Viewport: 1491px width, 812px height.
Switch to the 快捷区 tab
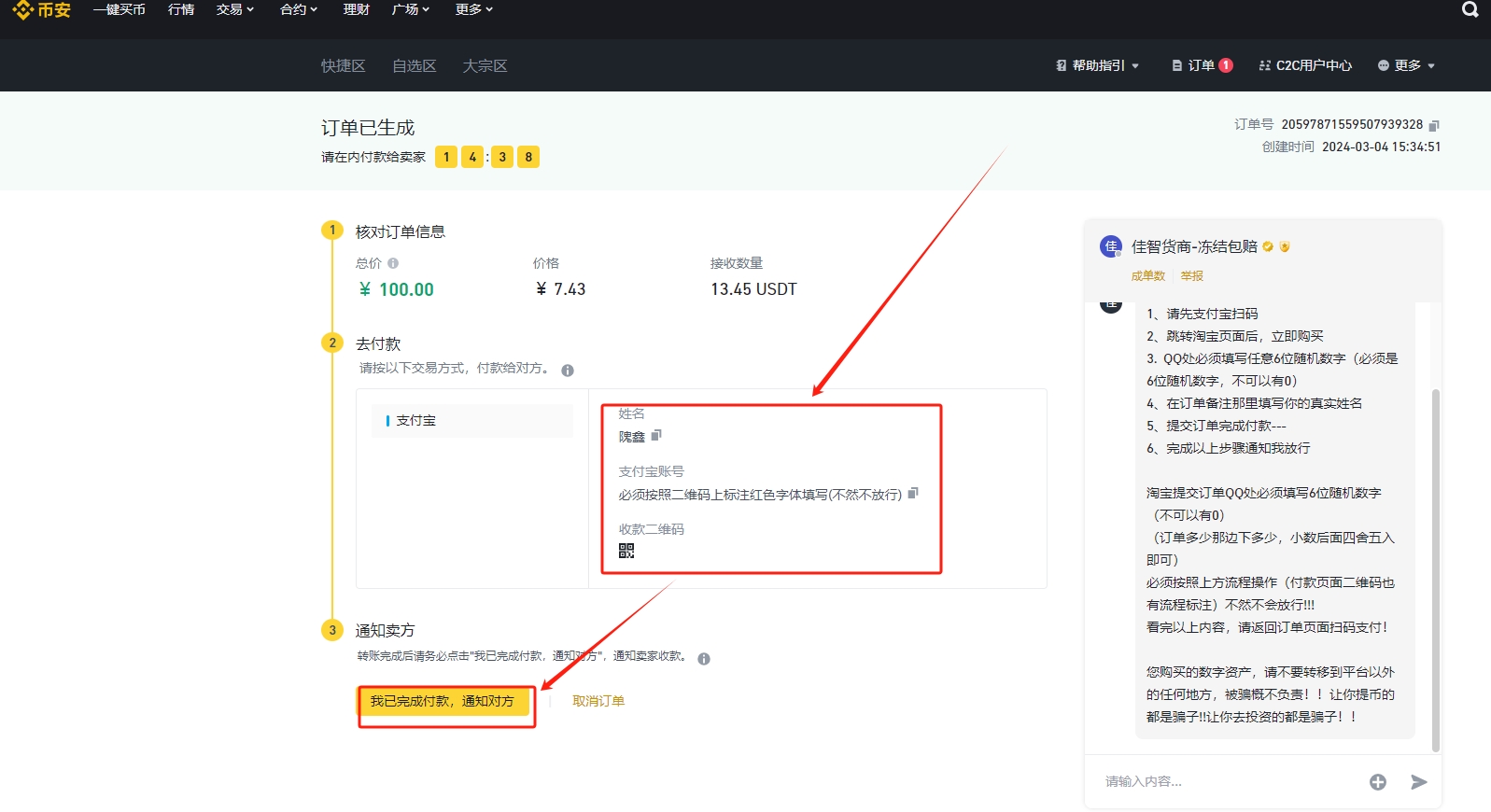point(344,66)
